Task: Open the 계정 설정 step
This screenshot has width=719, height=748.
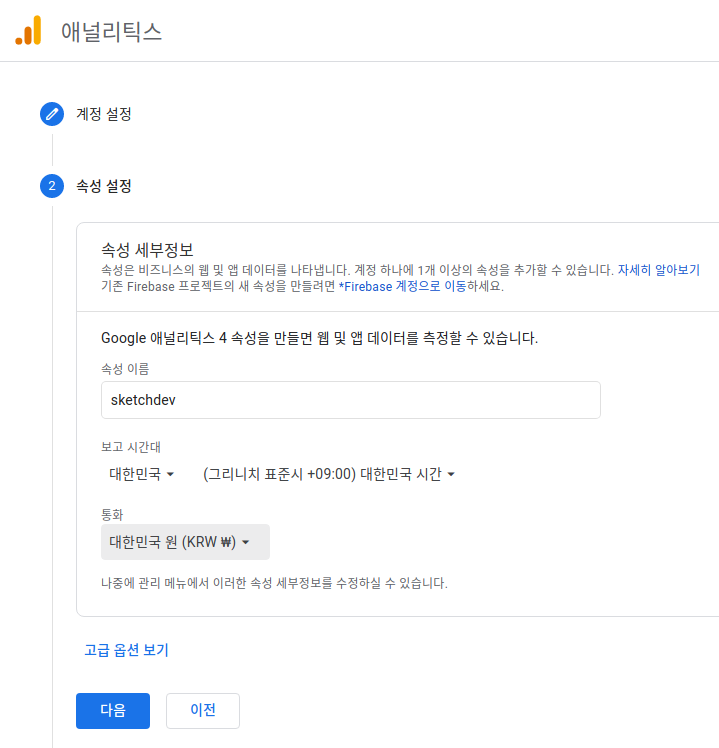Action: 104,114
